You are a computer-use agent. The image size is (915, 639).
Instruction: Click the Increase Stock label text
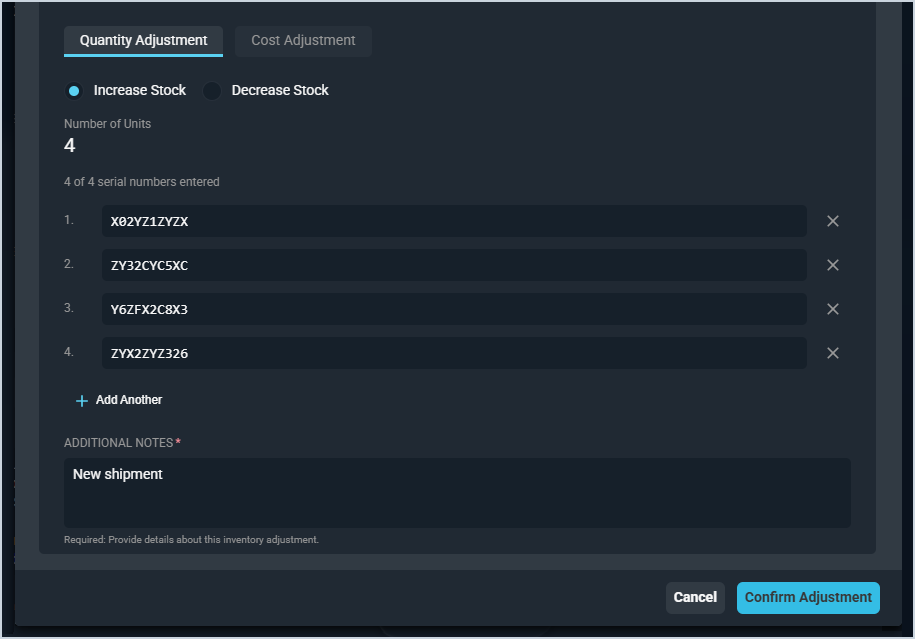coord(140,91)
